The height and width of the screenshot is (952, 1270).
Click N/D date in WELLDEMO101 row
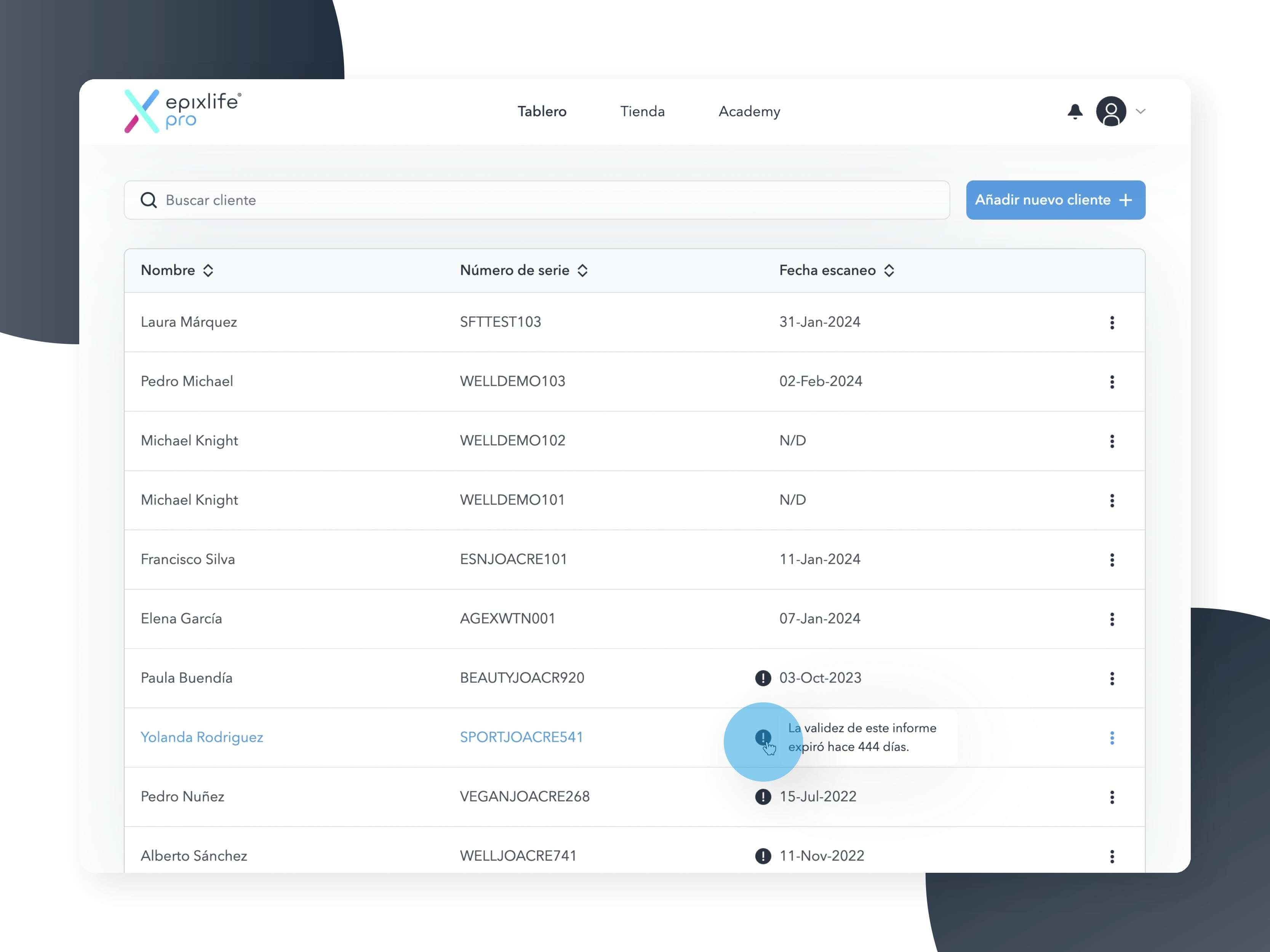793,500
